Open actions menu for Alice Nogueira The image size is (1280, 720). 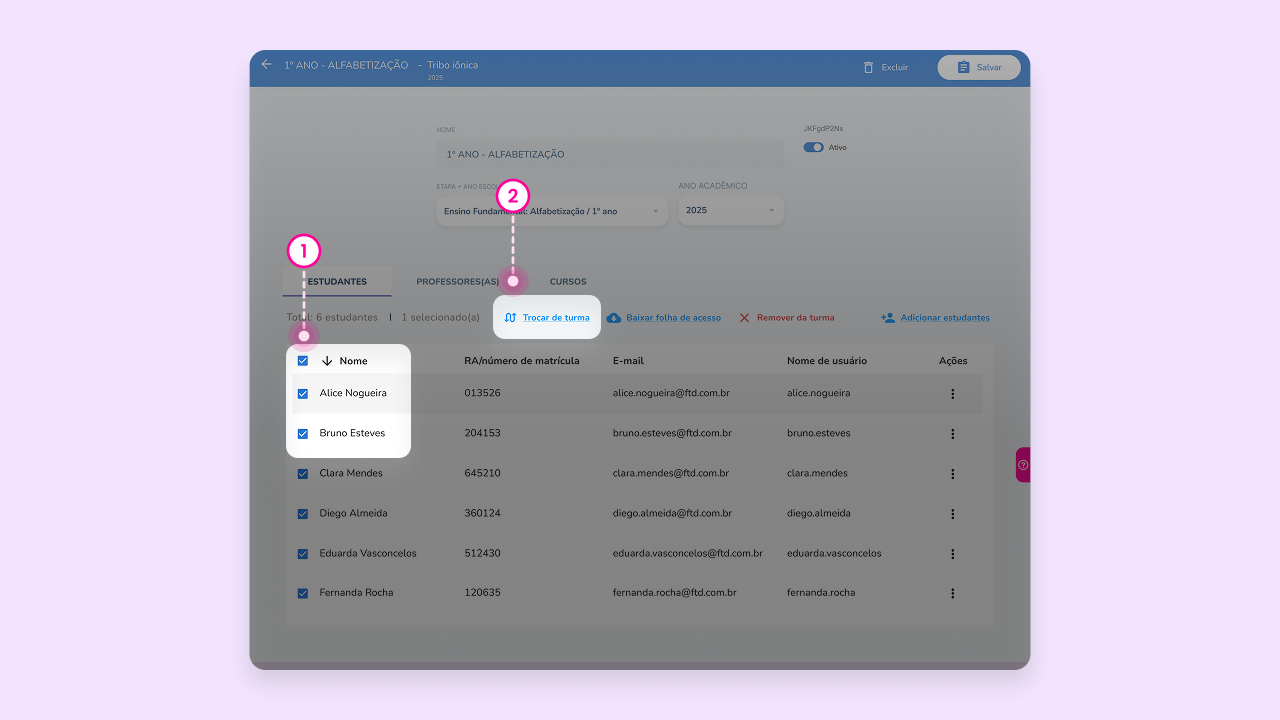pyautogui.click(x=952, y=394)
